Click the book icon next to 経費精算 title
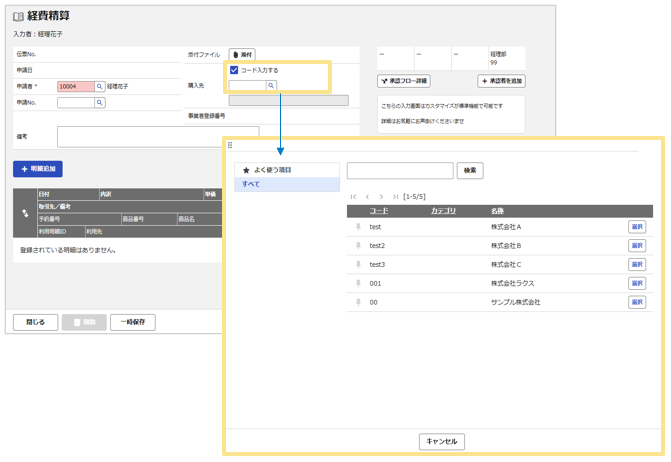The height and width of the screenshot is (462, 671). coord(18,17)
